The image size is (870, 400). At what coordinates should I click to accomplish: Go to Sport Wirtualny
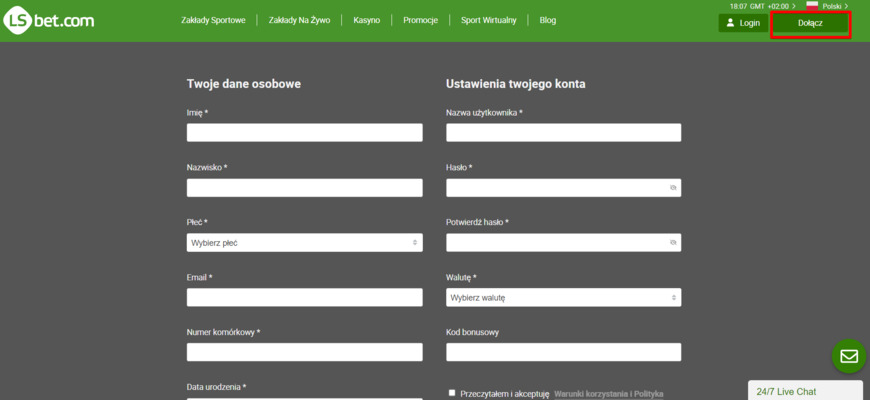489,21
